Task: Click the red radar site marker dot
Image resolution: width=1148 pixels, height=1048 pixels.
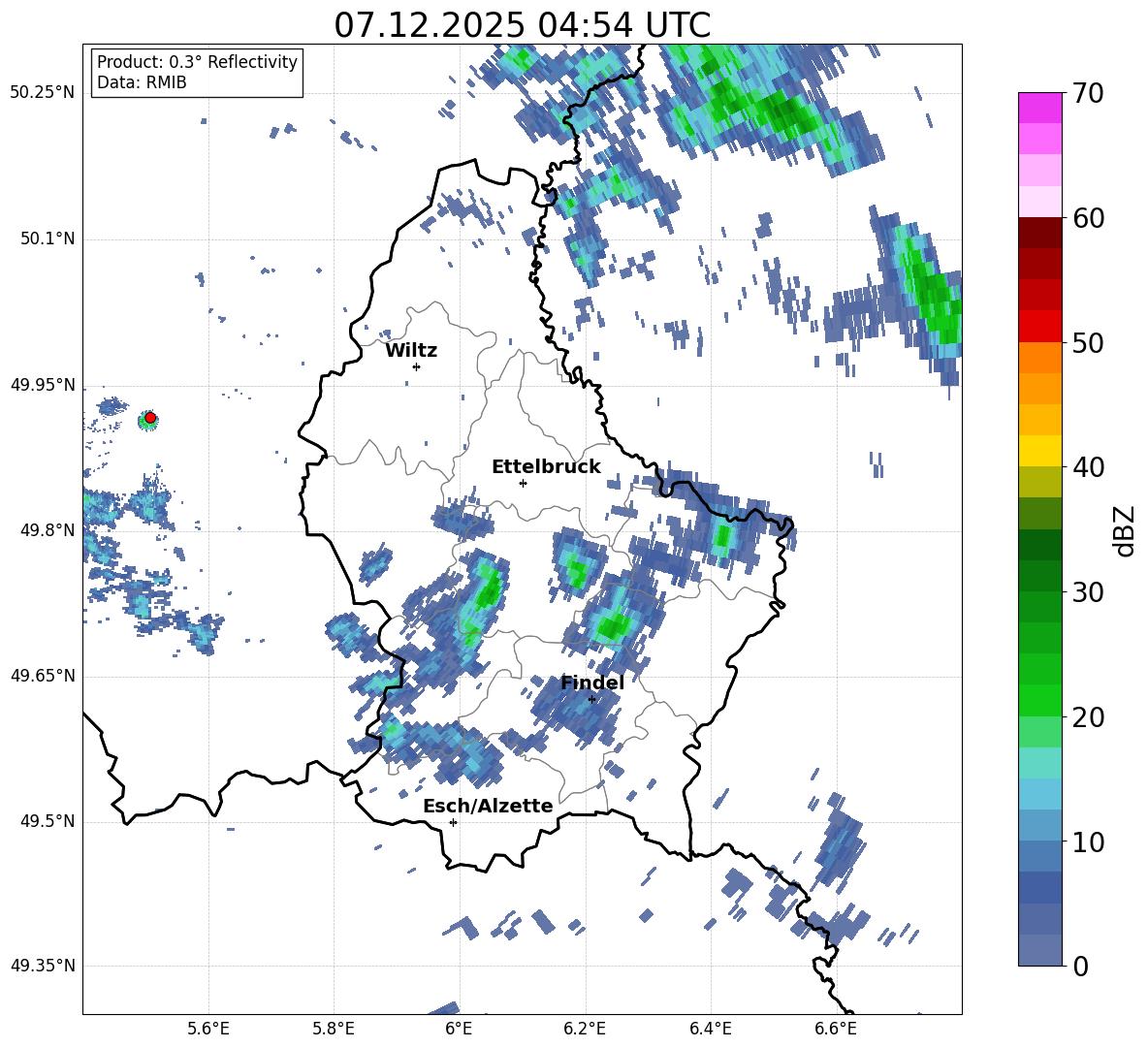Action: click(150, 418)
